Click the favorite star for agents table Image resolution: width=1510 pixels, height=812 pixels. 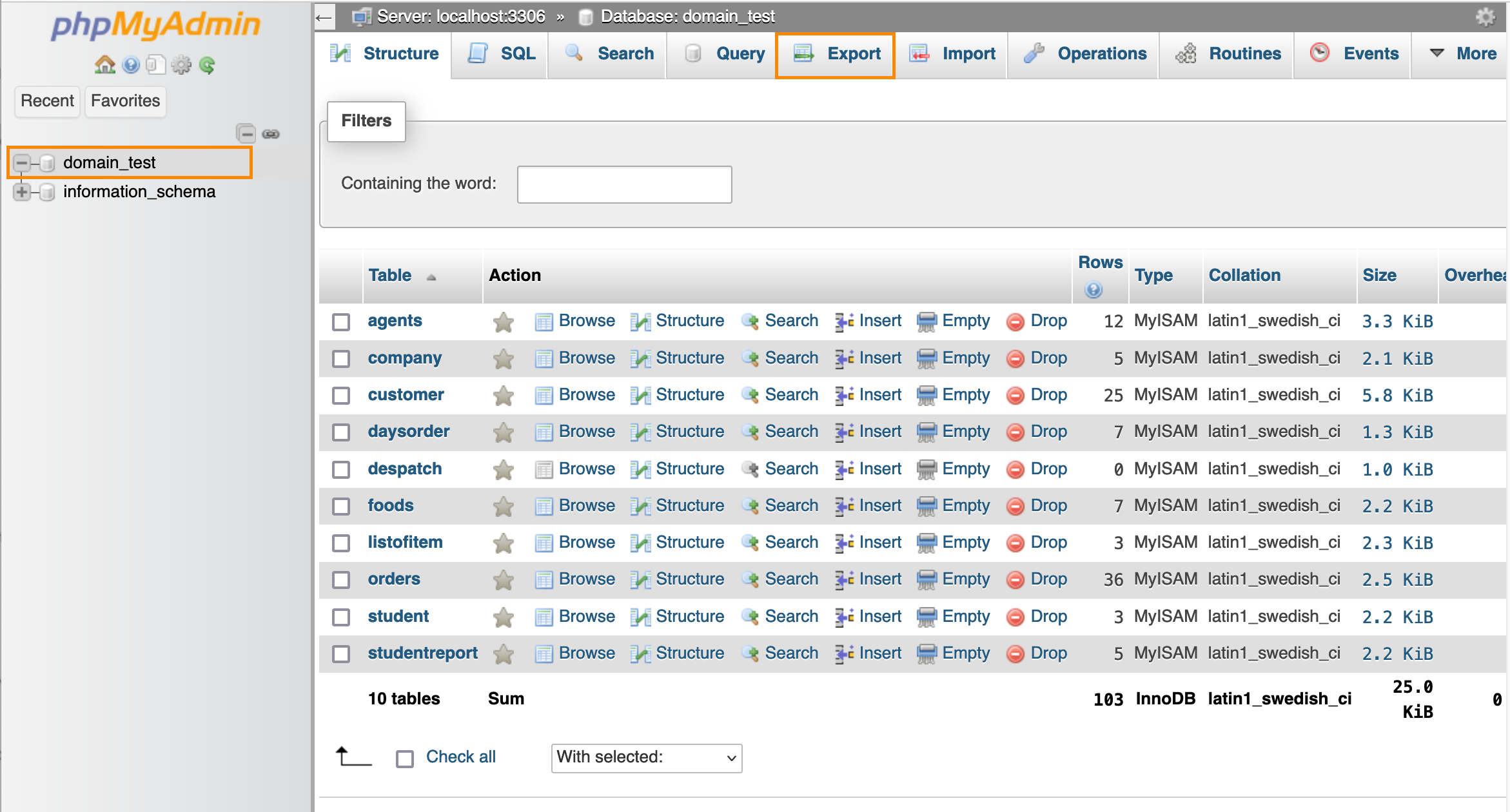click(x=503, y=322)
